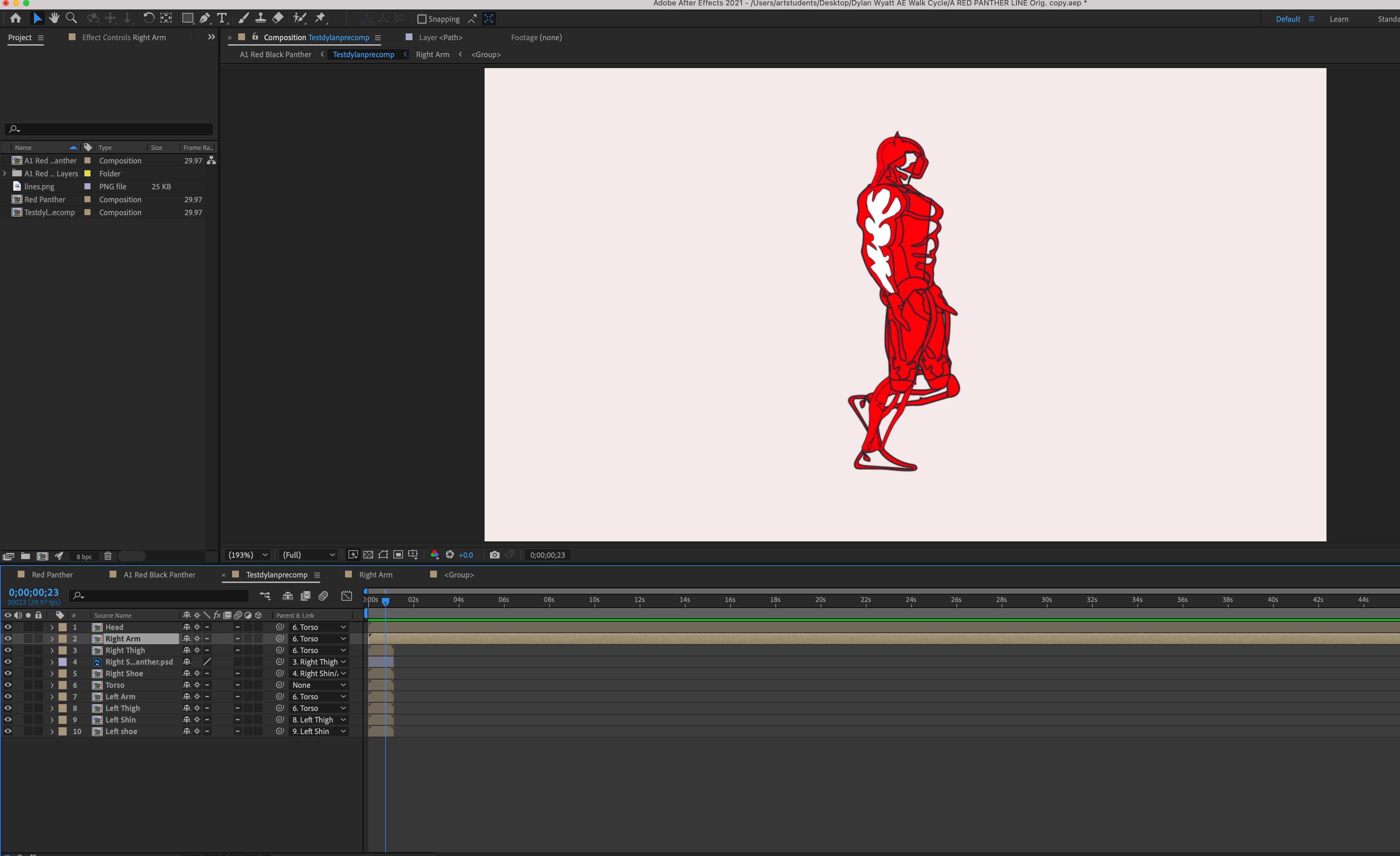
Task: Click the yellow label swatch of the A1 Red Layers folder
Action: (87, 173)
